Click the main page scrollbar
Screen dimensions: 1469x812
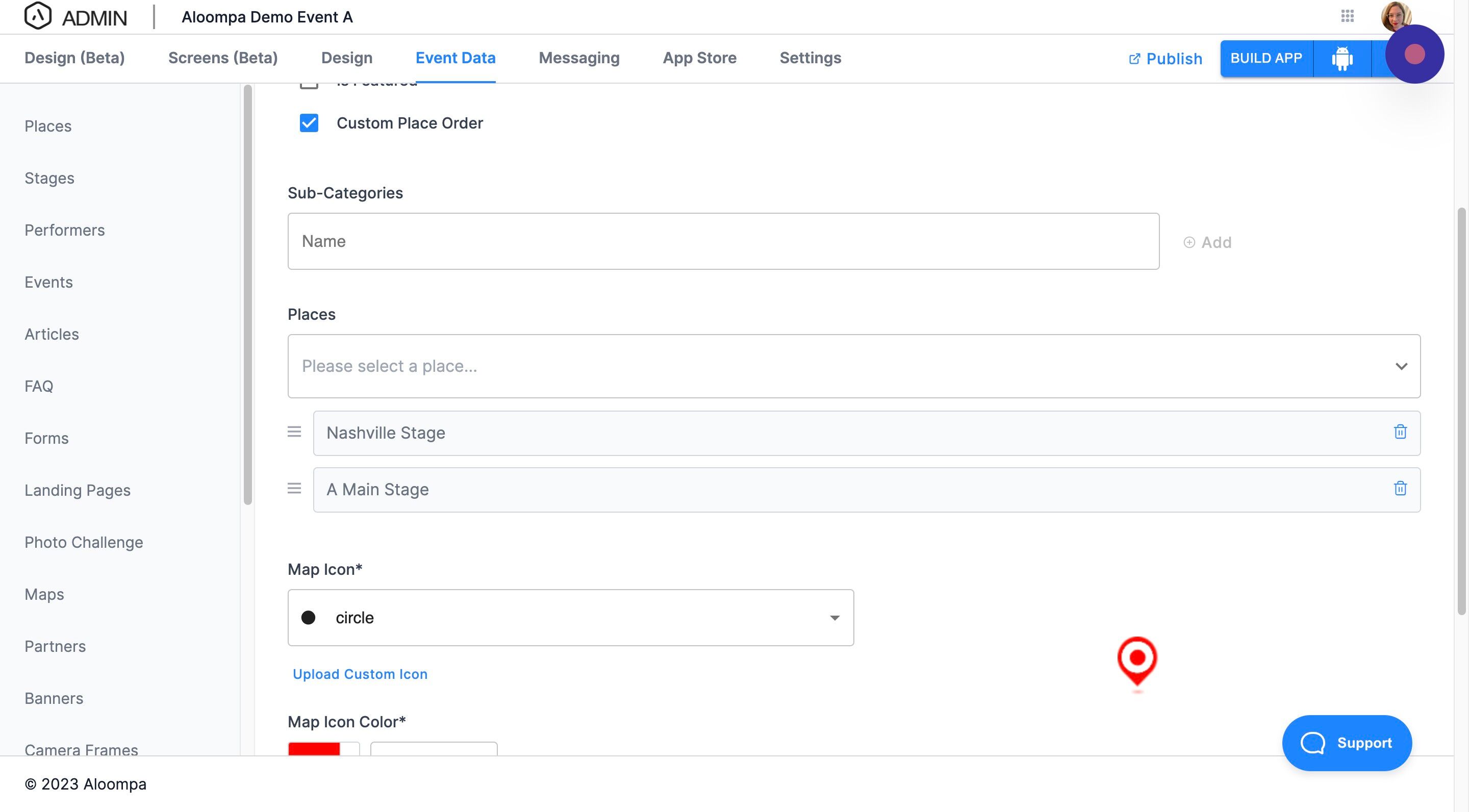click(x=1461, y=411)
